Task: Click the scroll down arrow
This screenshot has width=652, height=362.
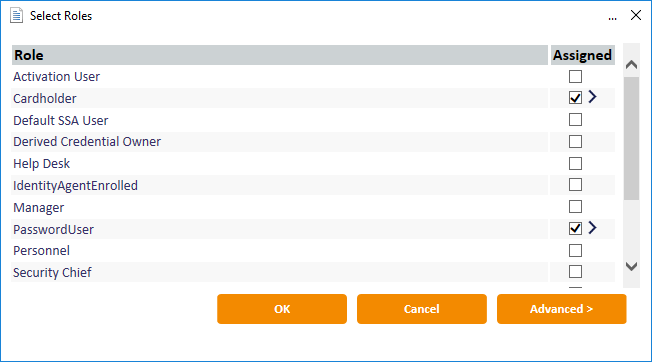Action: (631, 266)
